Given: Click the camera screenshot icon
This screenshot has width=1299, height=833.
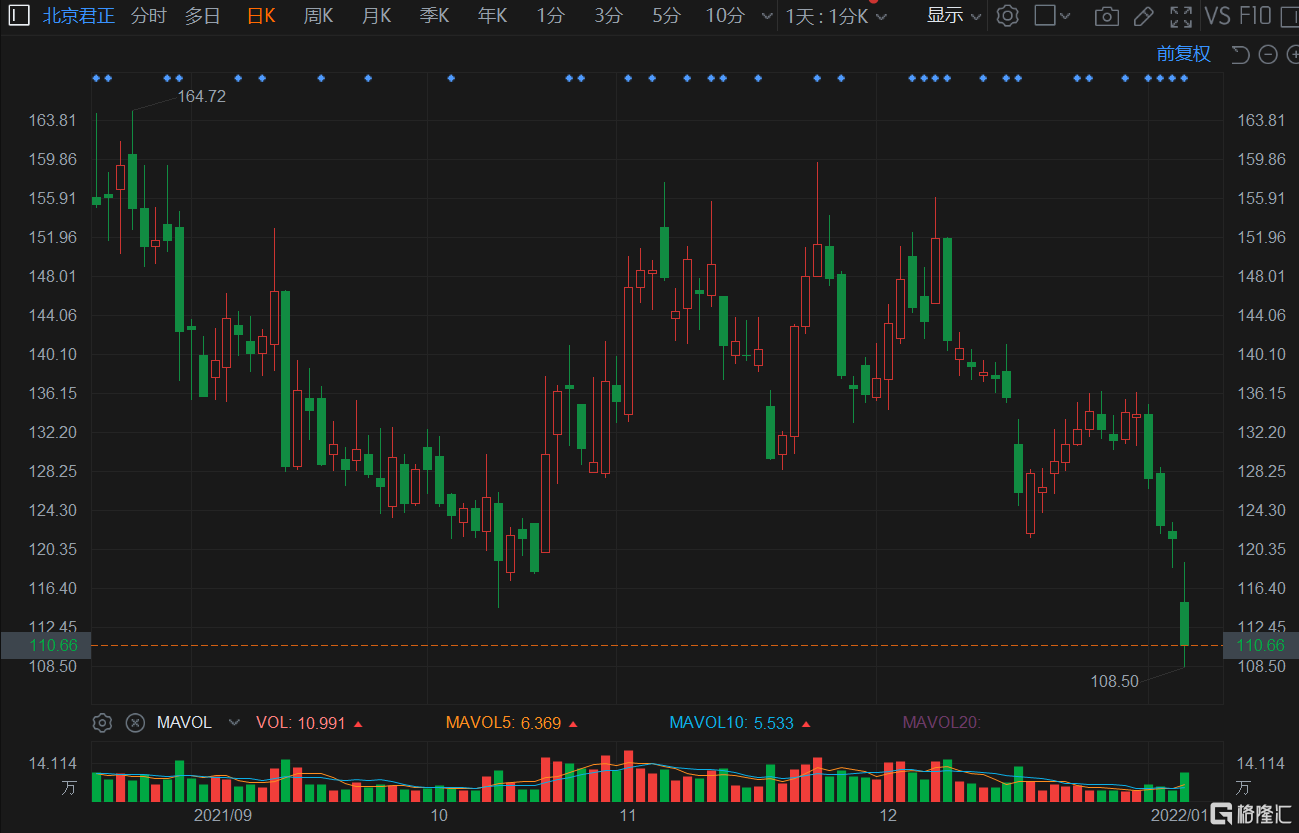Looking at the screenshot, I should click(x=1107, y=16).
